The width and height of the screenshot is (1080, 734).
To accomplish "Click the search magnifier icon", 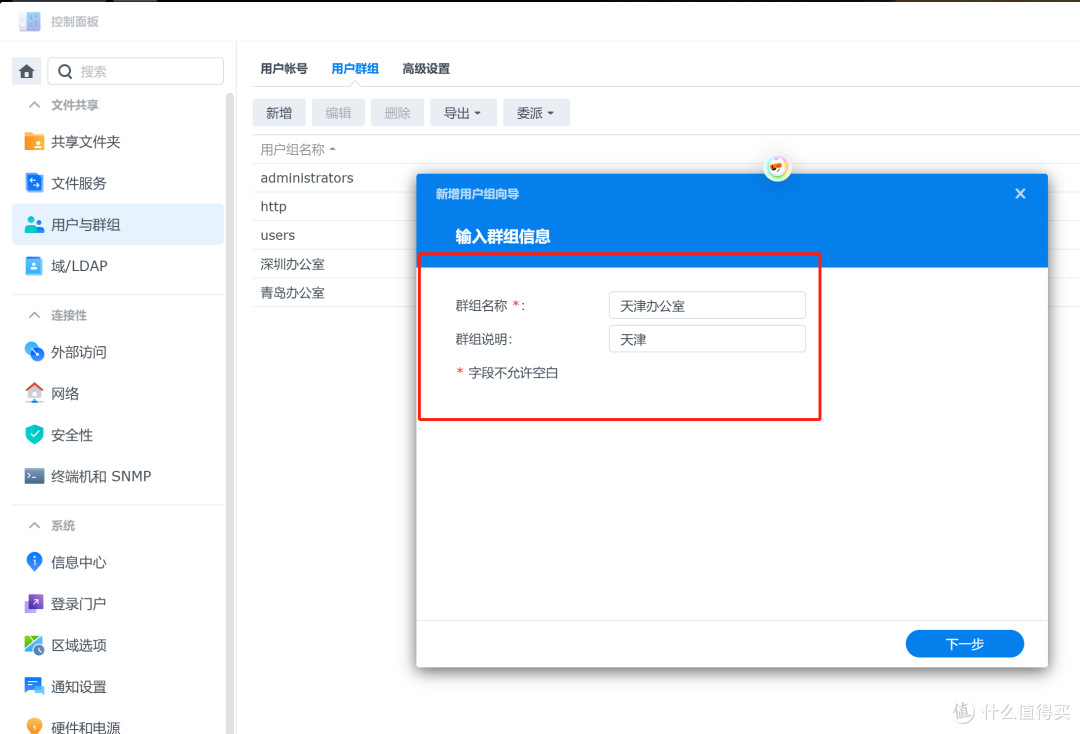I will (65, 71).
